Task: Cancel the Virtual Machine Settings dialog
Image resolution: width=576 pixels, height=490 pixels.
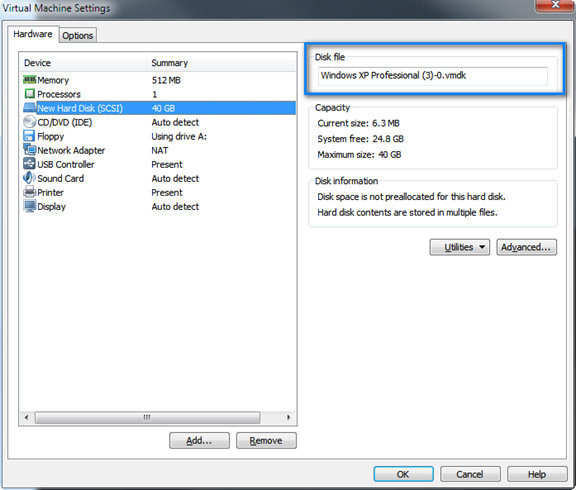Action: (x=470, y=474)
